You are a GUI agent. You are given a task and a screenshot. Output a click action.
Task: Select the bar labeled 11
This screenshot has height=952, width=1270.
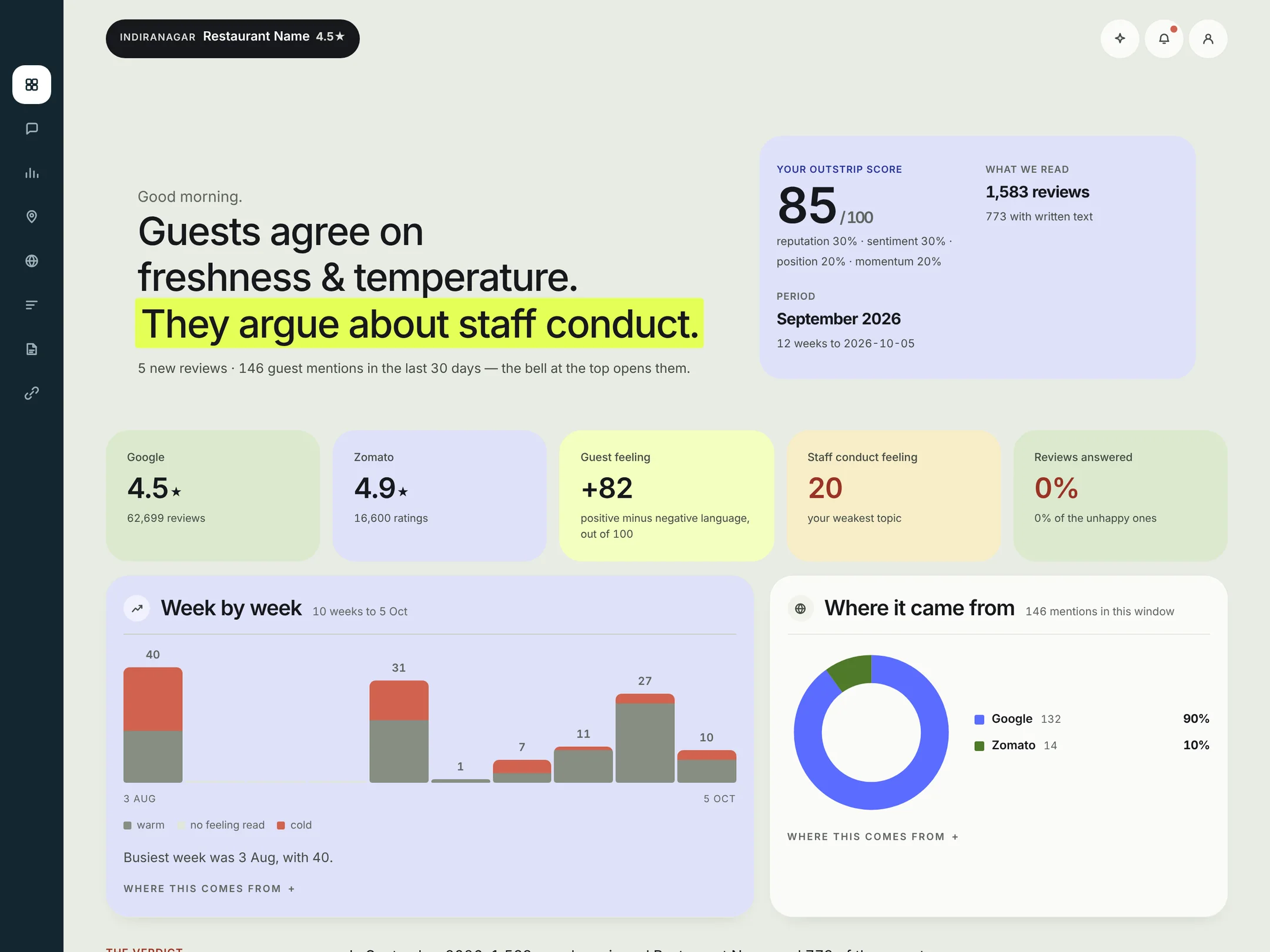tap(583, 765)
